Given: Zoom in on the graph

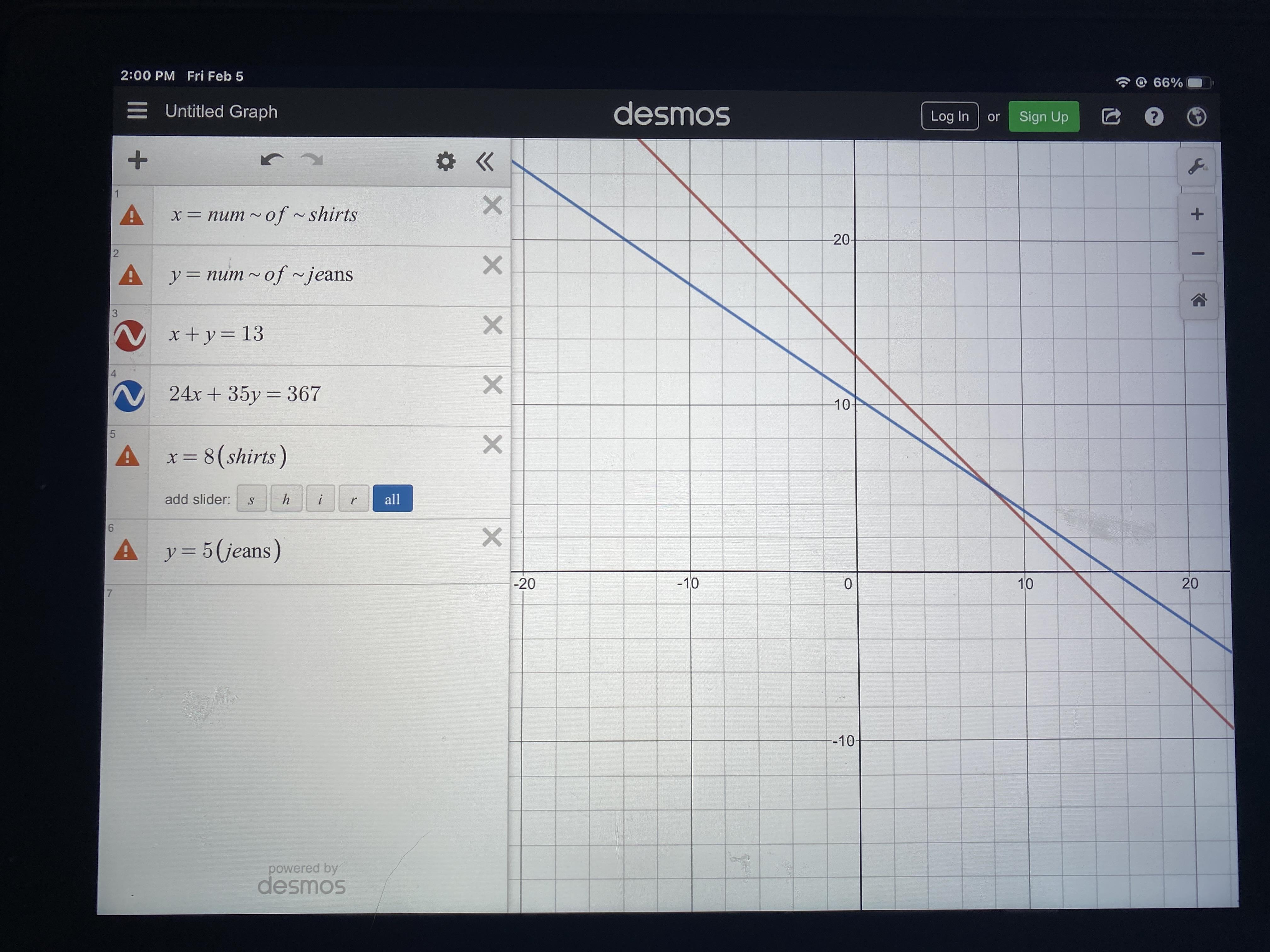Looking at the screenshot, I should pos(1197,215).
